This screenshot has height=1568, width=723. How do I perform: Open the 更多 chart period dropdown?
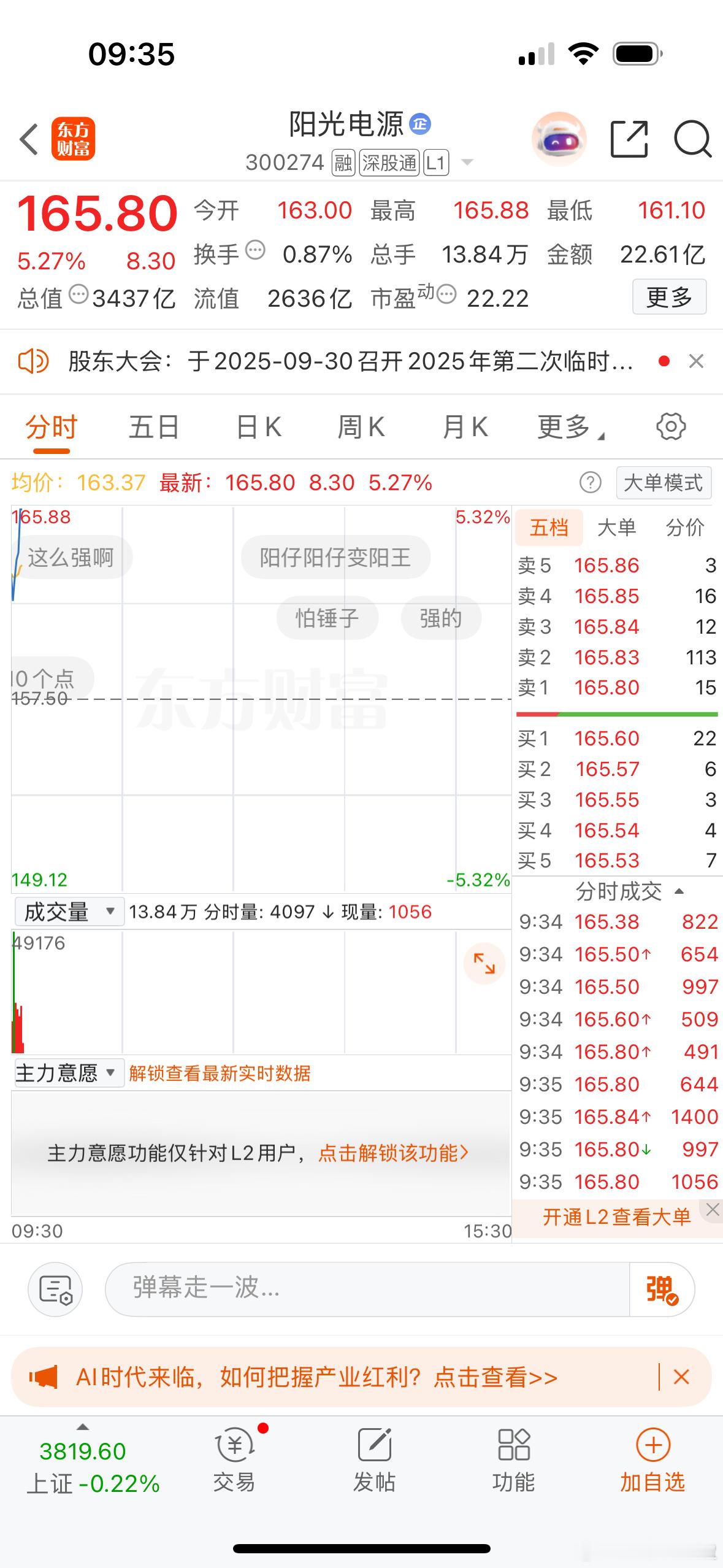(570, 426)
